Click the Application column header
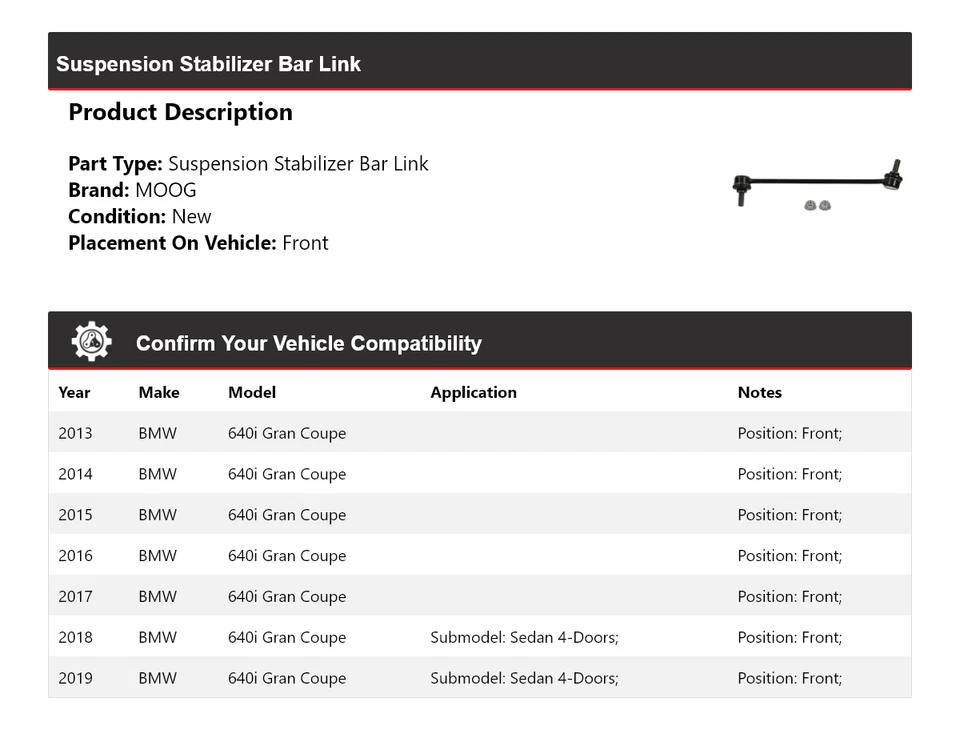This screenshot has width=960, height=730. [473, 392]
